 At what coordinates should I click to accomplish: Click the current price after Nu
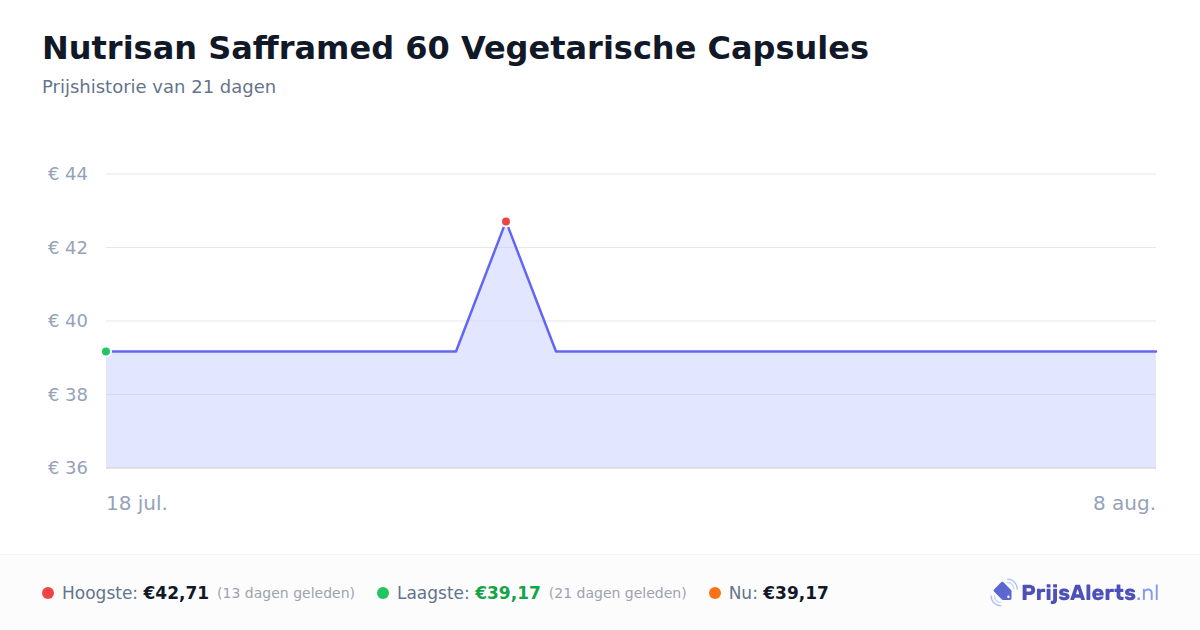(x=796, y=593)
